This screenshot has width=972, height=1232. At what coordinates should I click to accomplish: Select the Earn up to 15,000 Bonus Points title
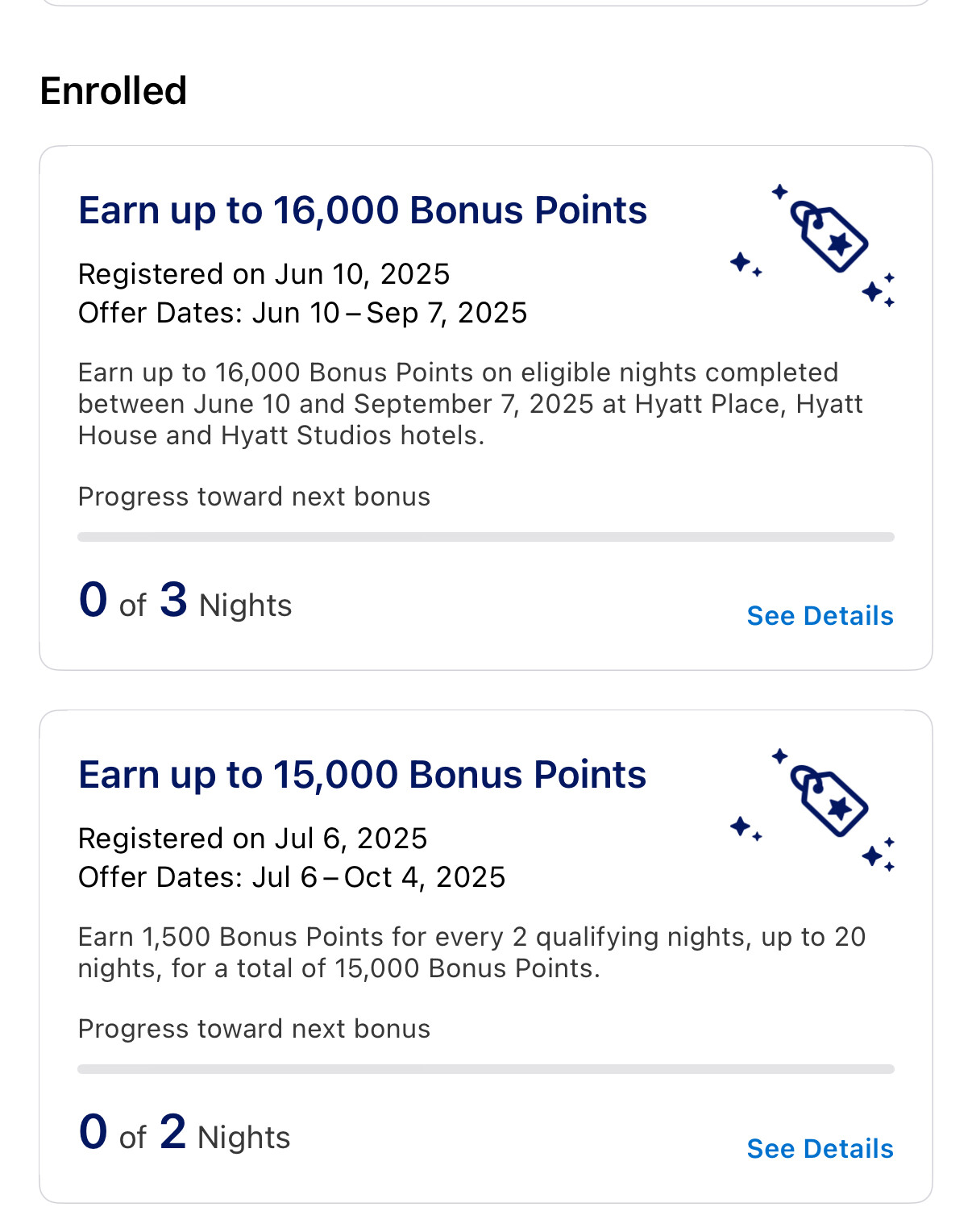(363, 775)
